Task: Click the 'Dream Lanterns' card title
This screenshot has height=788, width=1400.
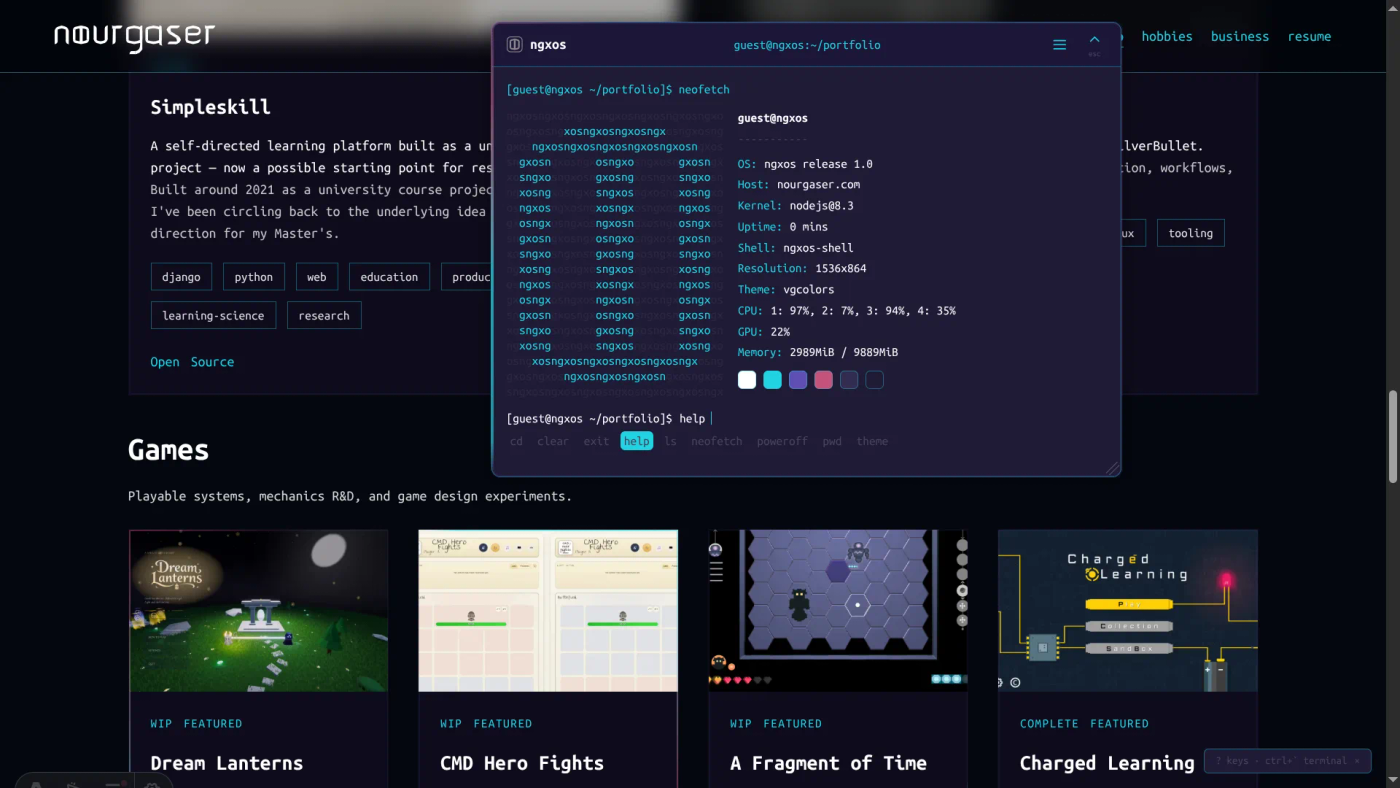Action: [227, 763]
